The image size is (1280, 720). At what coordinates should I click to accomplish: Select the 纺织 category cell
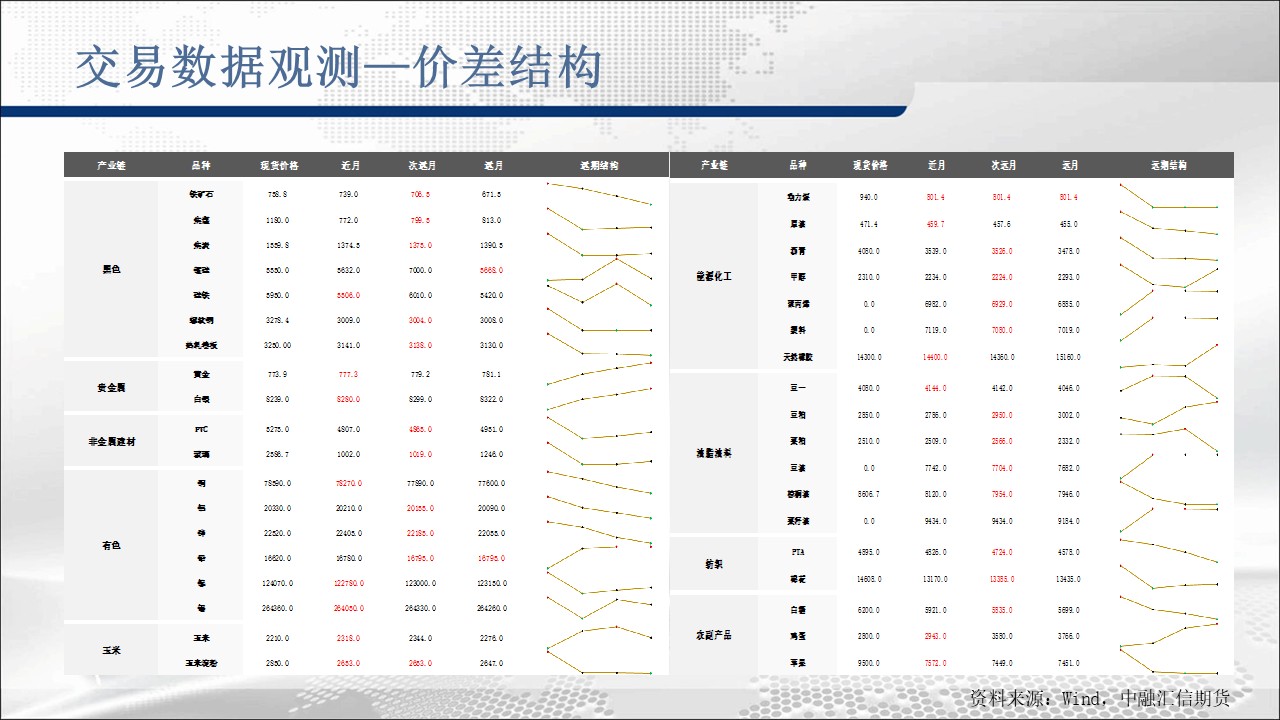pos(714,565)
